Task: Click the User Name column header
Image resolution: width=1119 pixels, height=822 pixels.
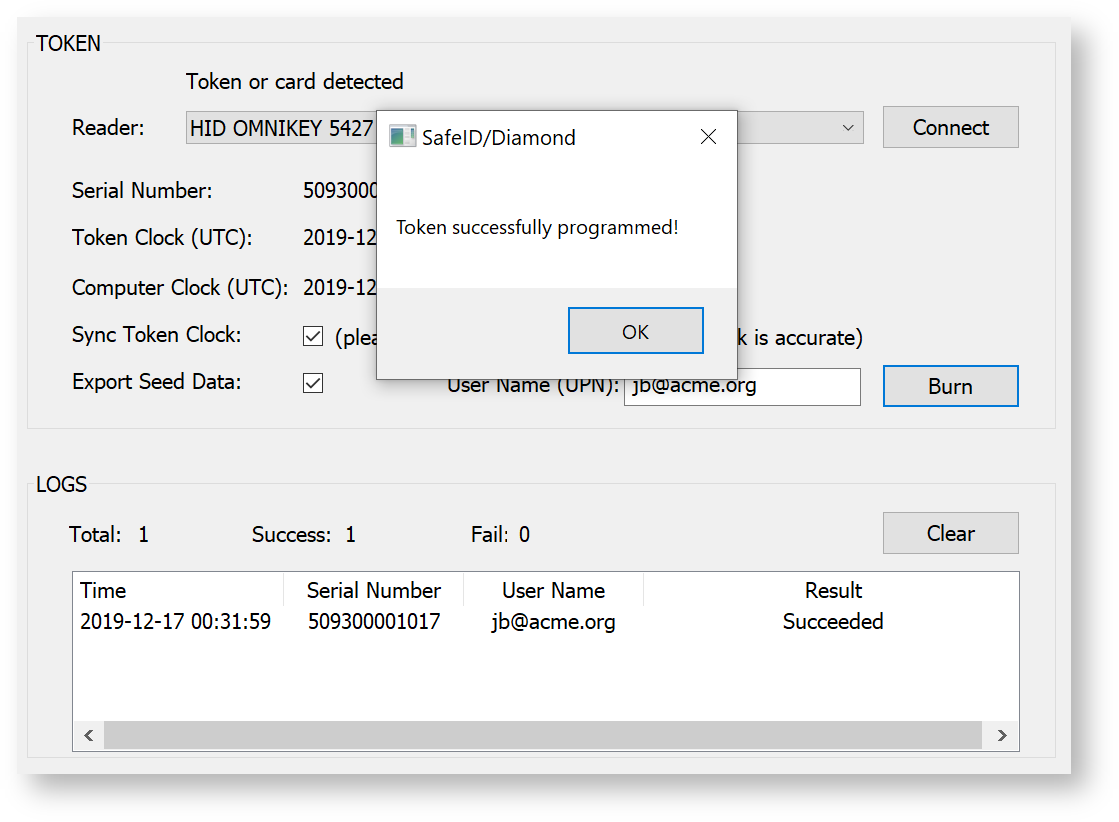Action: 554,590
